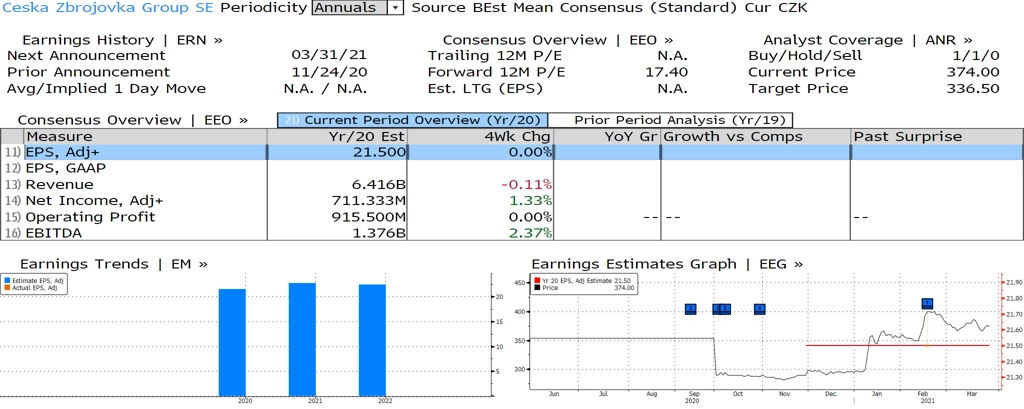Select the EBITDA measure row
Viewport: 1024px width, 409px height.
[512, 233]
